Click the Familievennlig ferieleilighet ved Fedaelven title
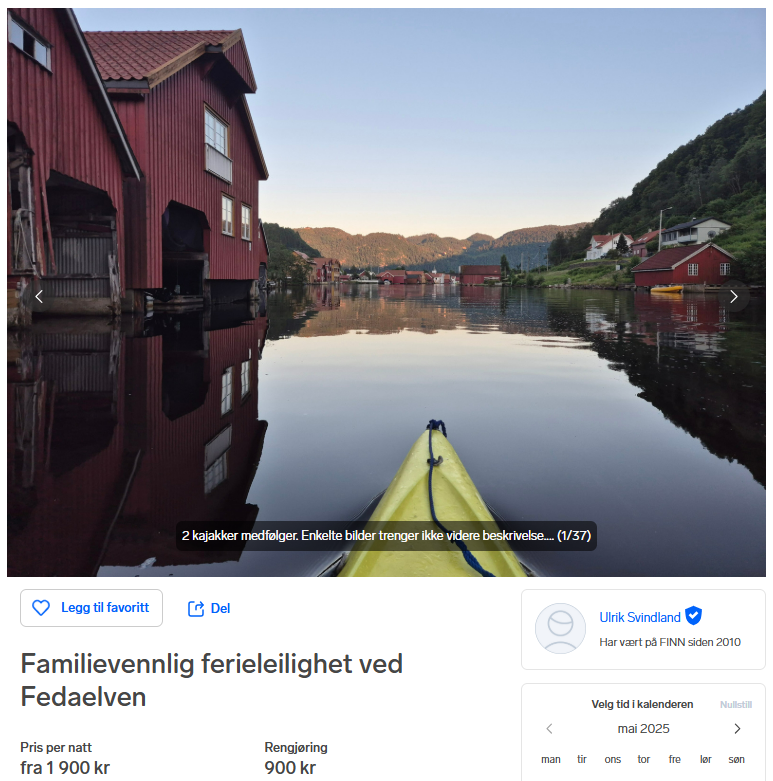The width and height of the screenshot is (773, 781). [211, 680]
